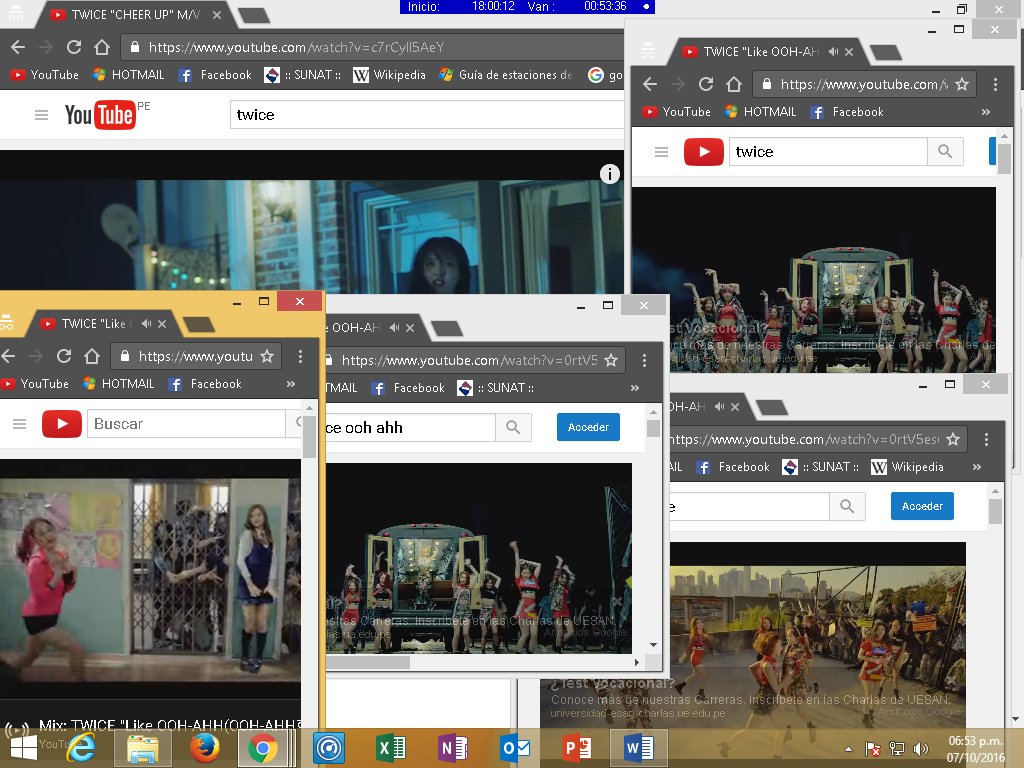Open the SUNAT bookmark in main window
This screenshot has width=1024, height=768.
(x=302, y=74)
